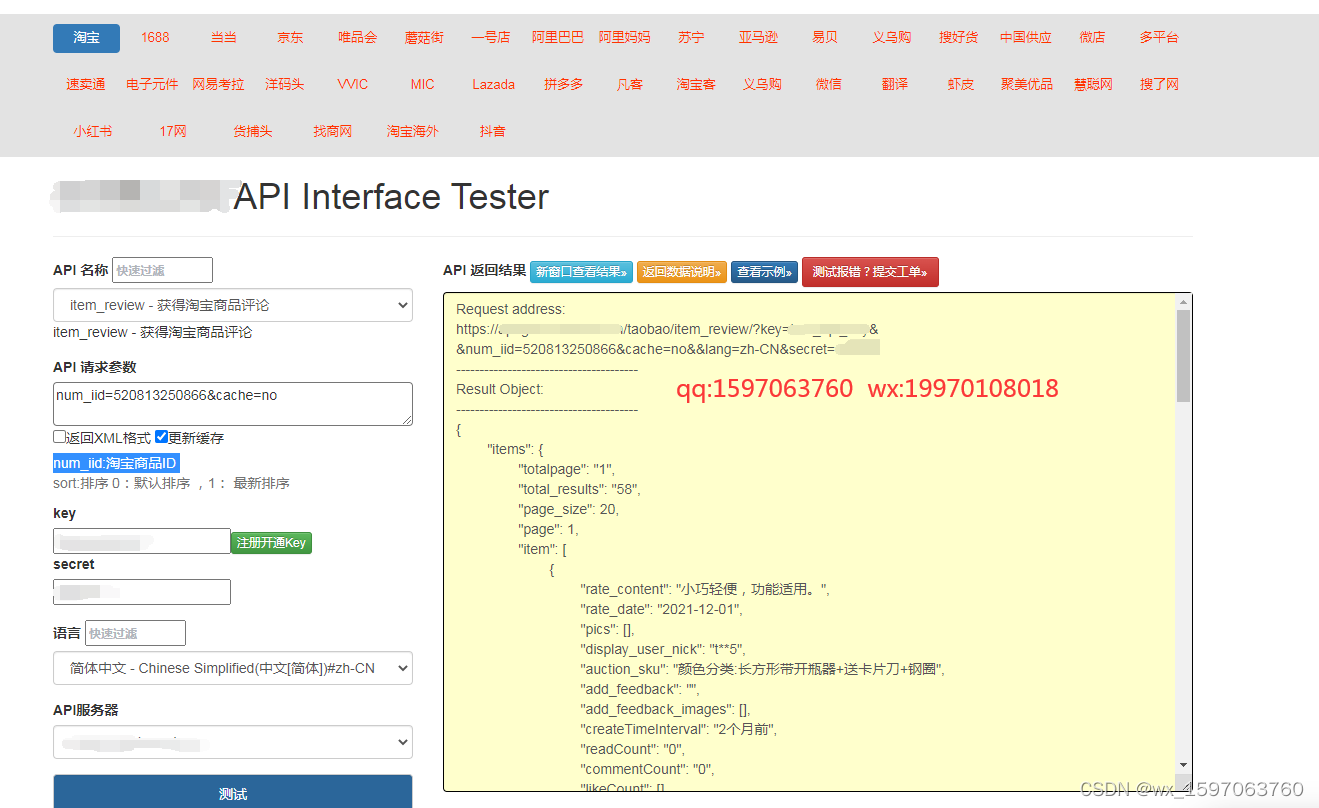Image resolution: width=1319 pixels, height=808 pixels.
Task: Open the Lazada tab
Action: pos(494,85)
